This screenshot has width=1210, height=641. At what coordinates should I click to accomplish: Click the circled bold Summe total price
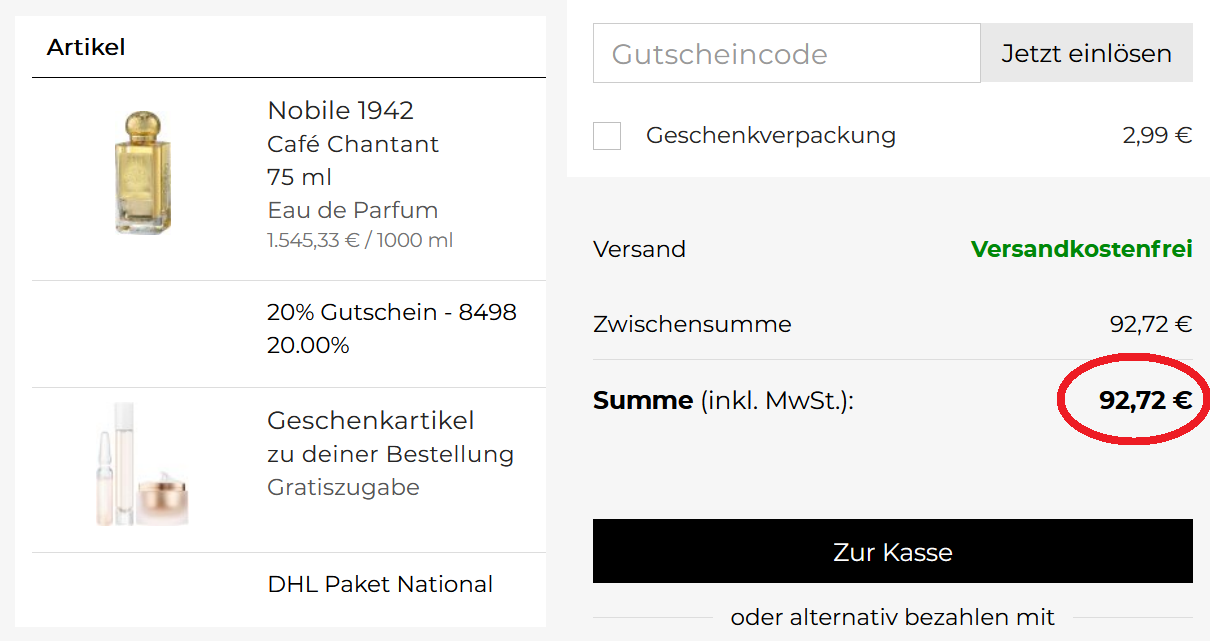click(1145, 401)
